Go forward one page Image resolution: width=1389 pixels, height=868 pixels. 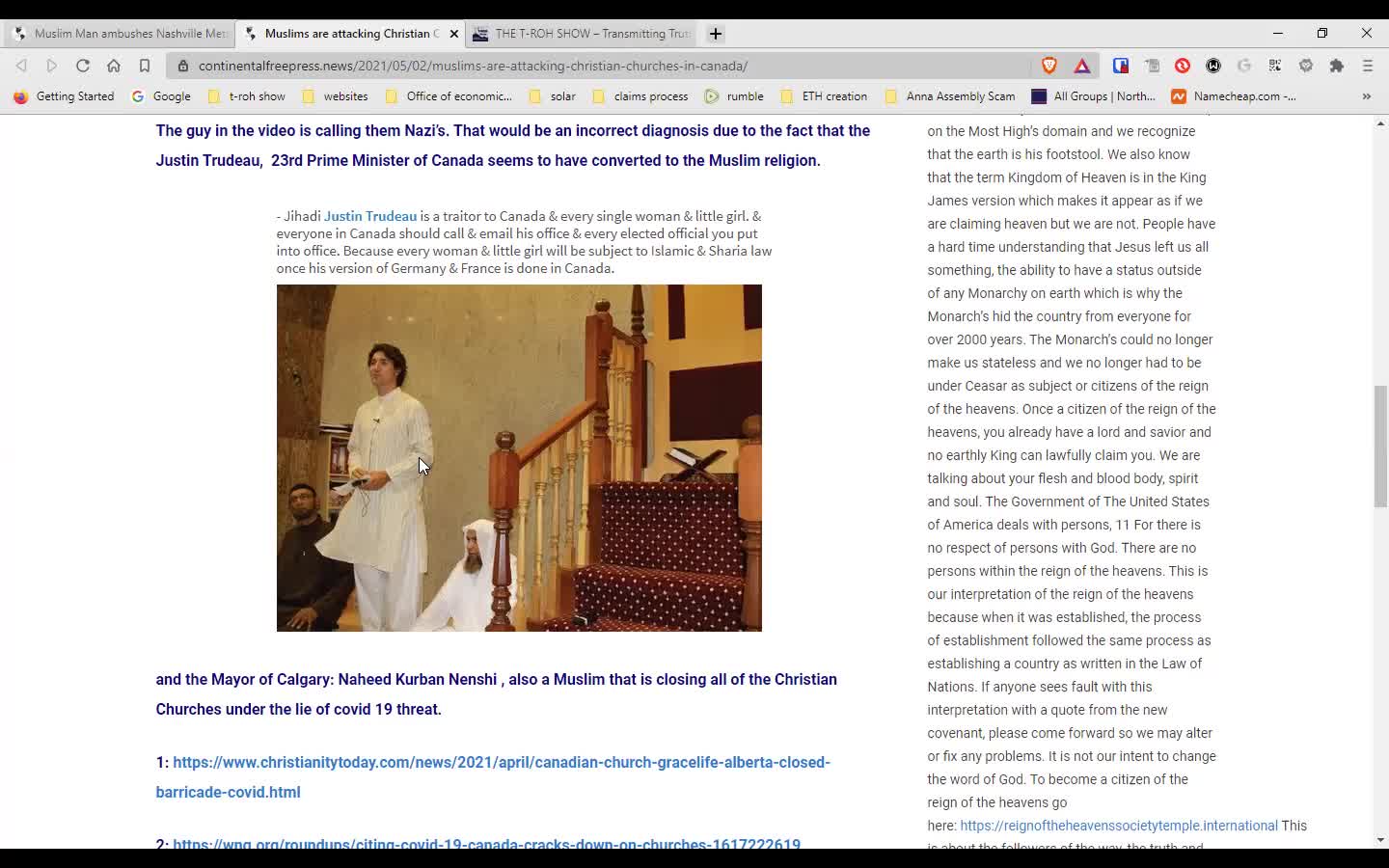52,66
